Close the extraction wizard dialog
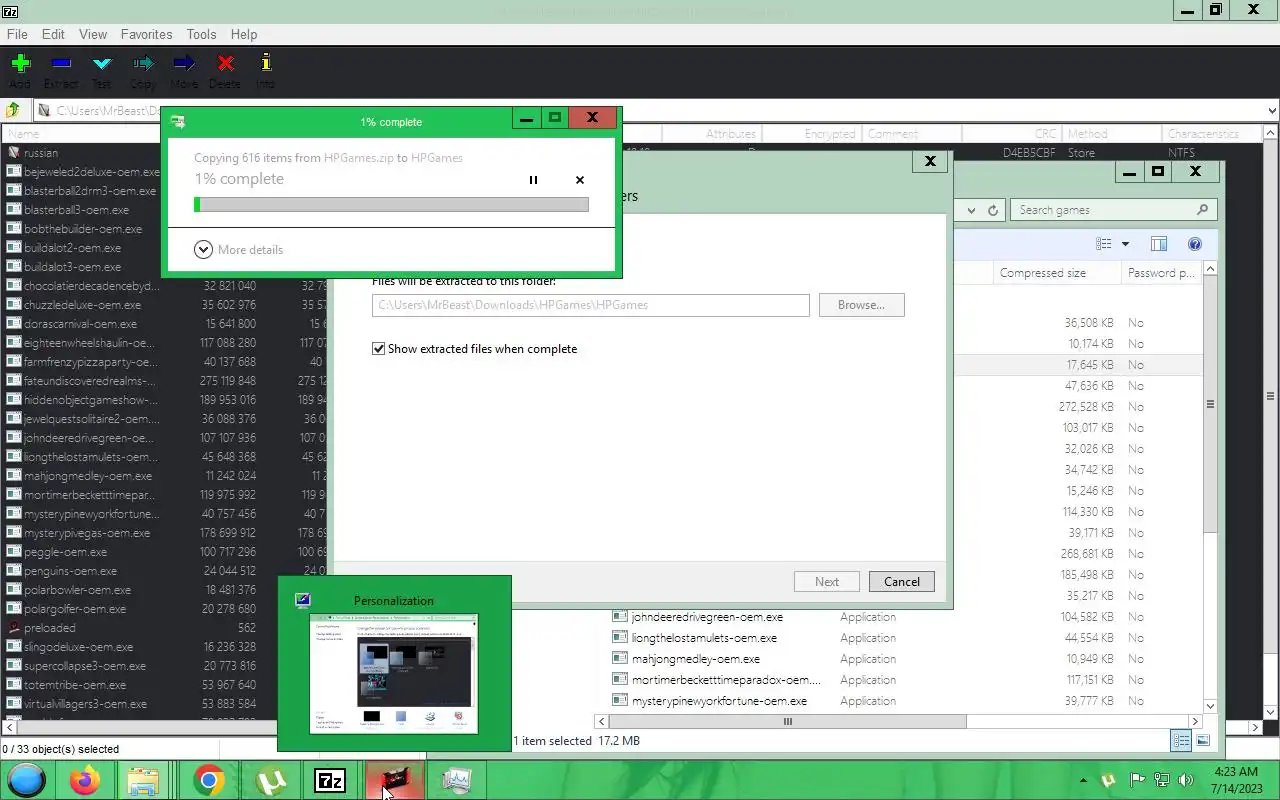This screenshot has height=800, width=1280. tap(930, 161)
